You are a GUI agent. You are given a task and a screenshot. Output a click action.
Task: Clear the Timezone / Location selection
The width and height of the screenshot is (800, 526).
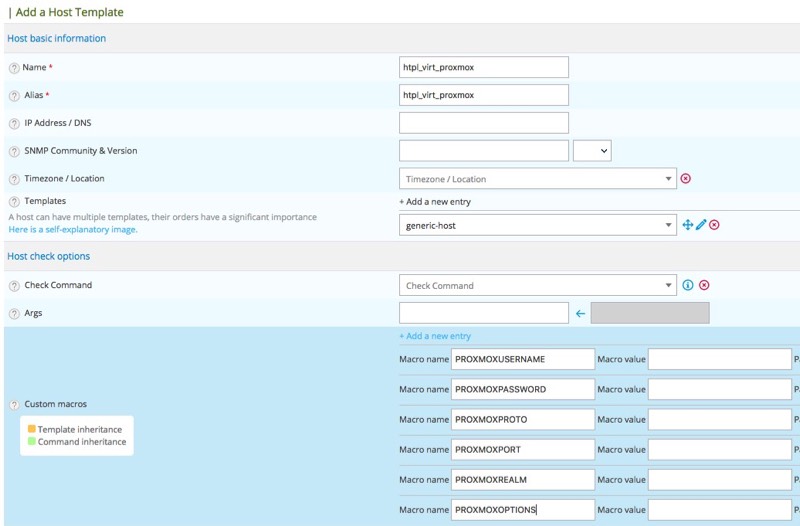point(685,179)
